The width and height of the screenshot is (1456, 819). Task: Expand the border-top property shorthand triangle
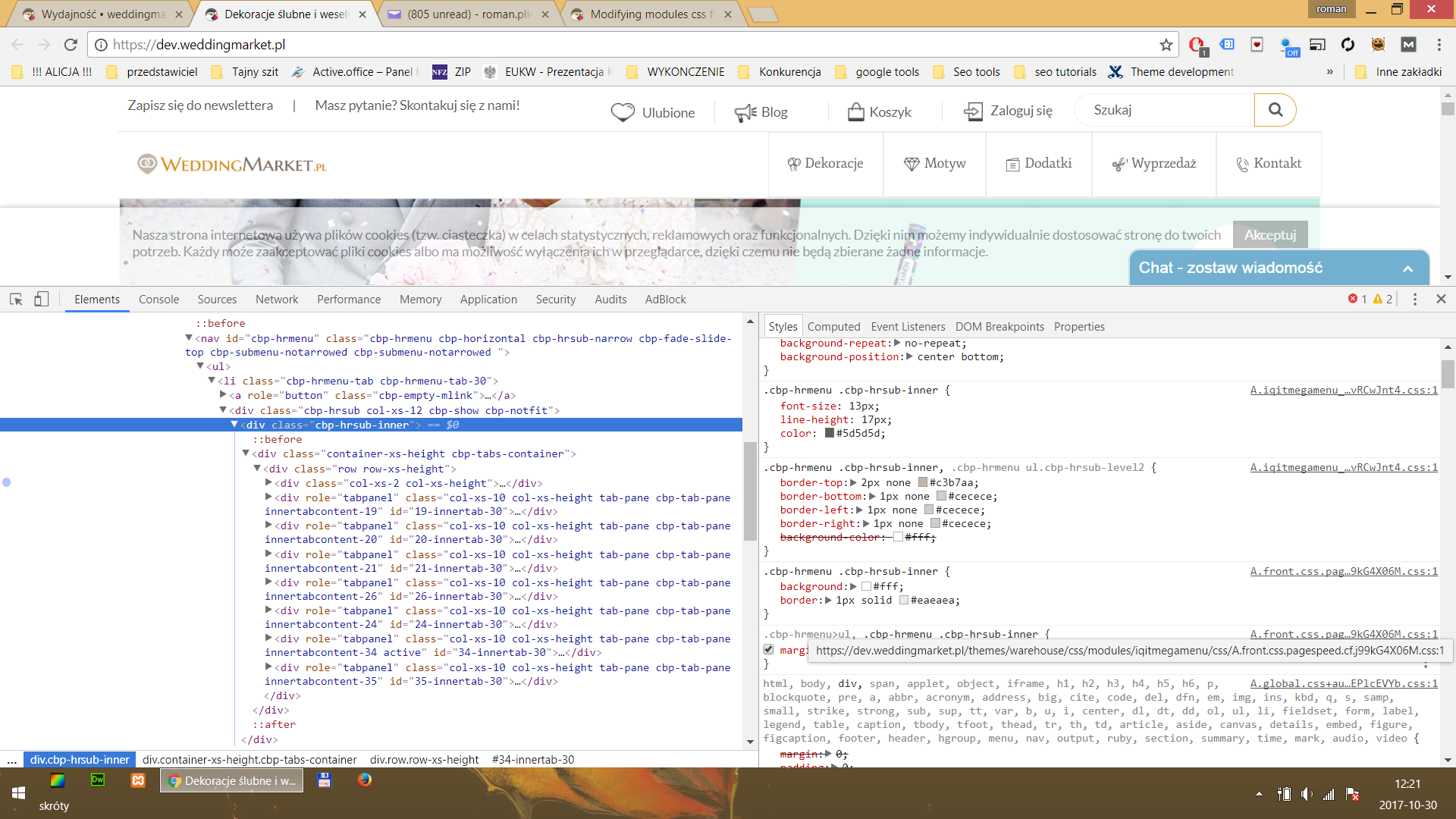(853, 483)
